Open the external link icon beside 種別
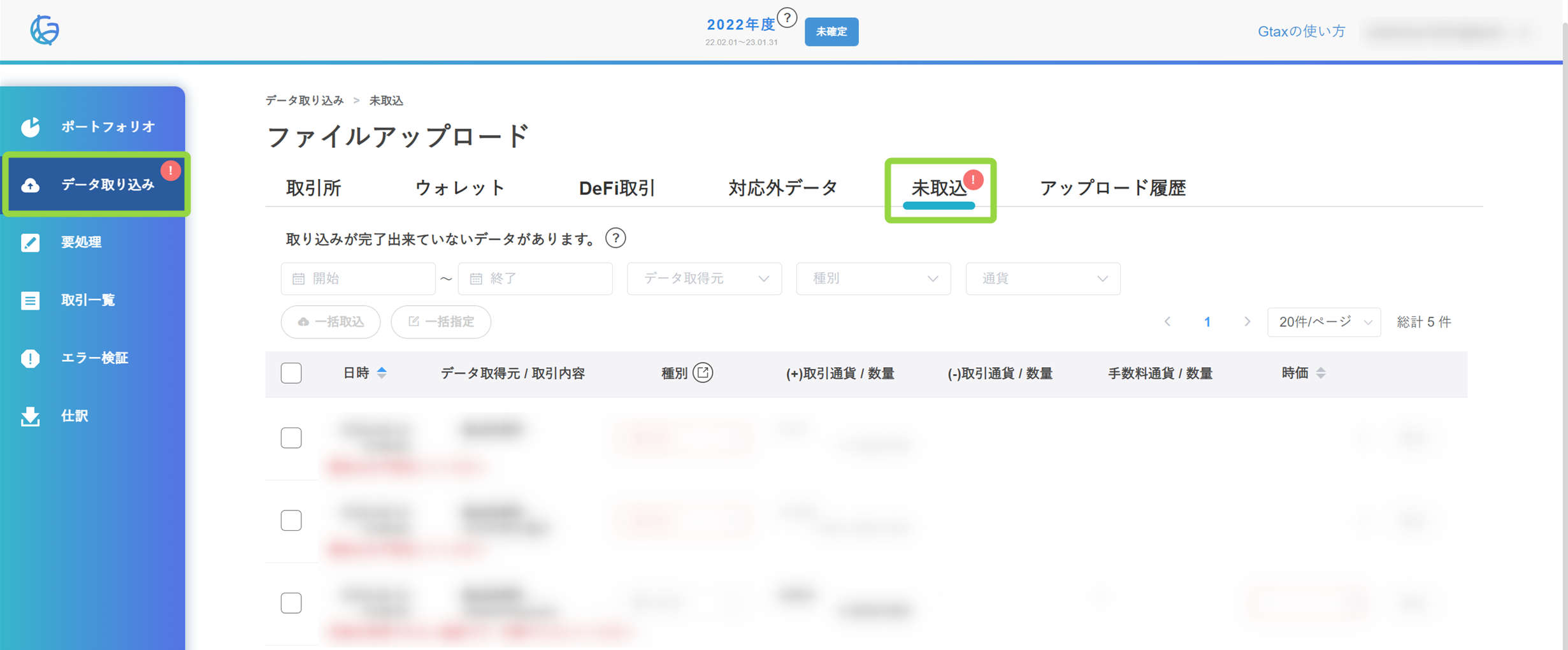 703,373
